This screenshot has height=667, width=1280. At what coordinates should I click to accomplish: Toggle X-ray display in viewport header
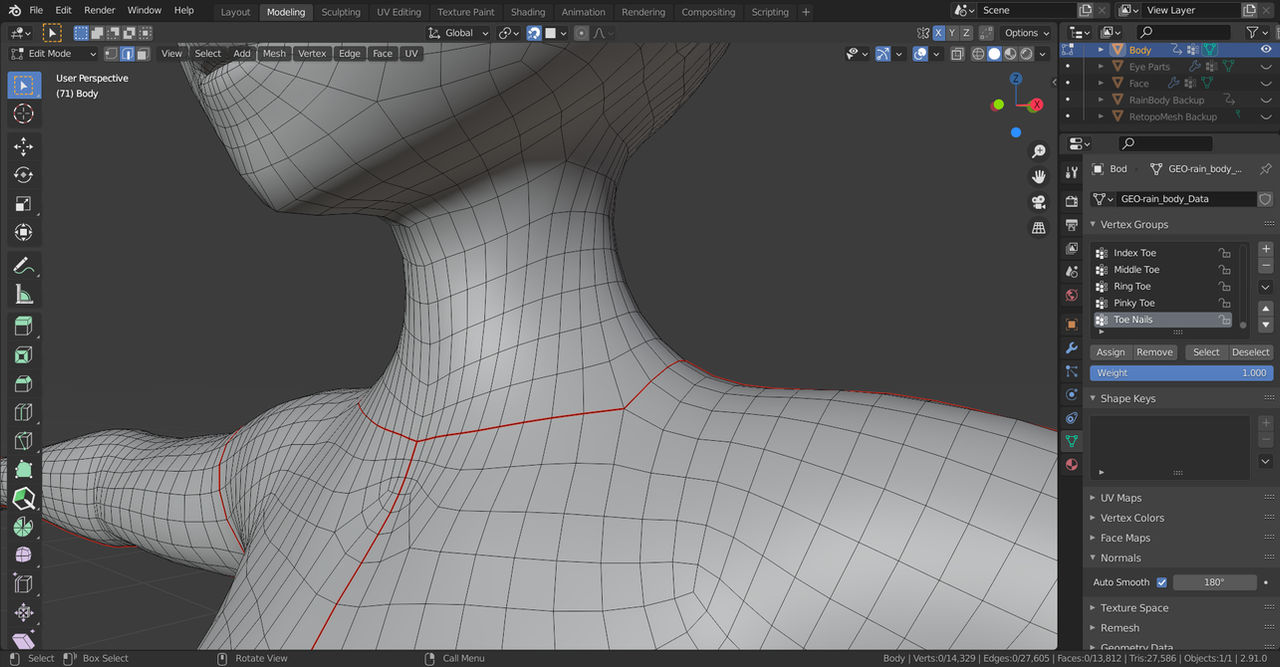tap(957, 53)
